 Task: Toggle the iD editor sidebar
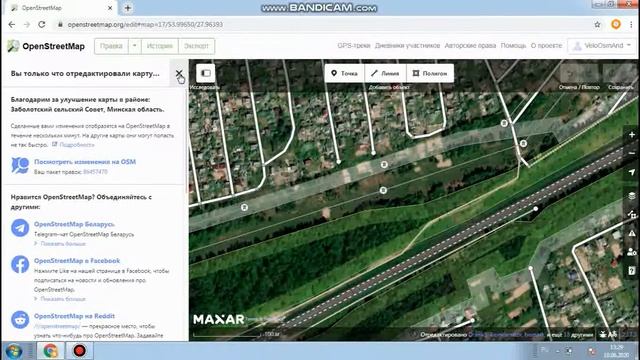(206, 73)
